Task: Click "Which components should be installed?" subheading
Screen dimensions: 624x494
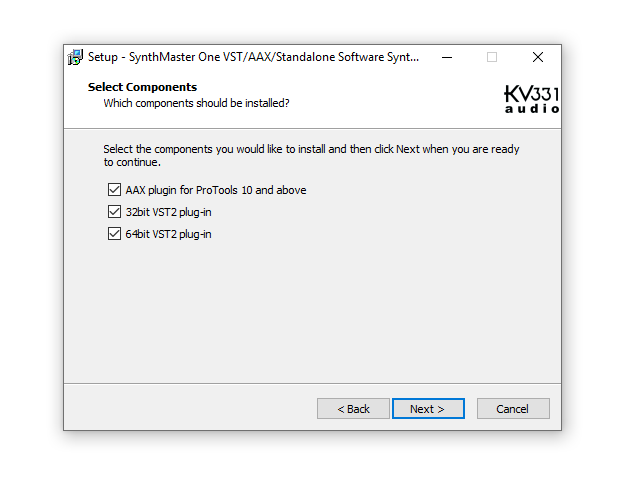Action: click(196, 103)
